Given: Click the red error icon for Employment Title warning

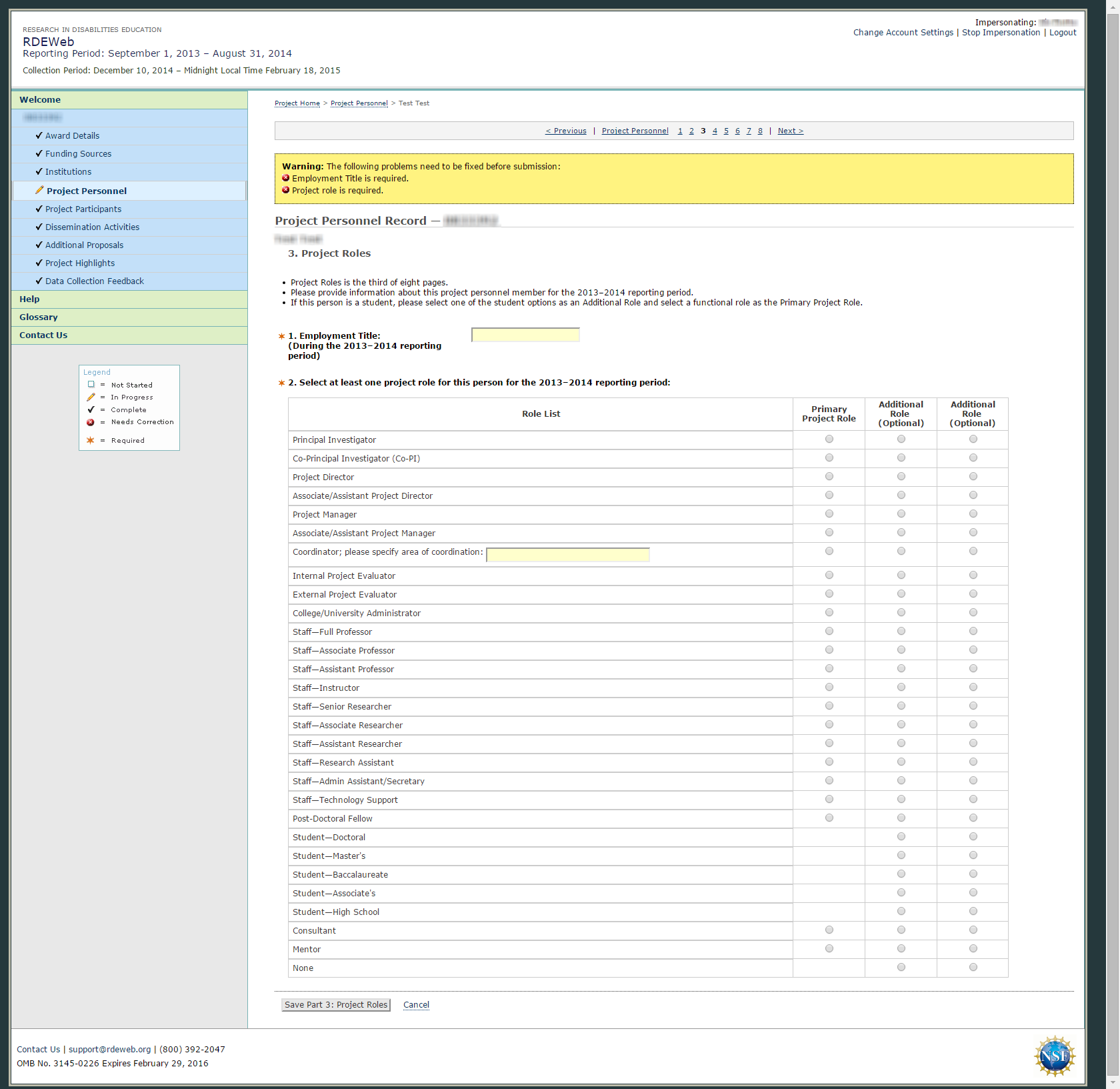Looking at the screenshot, I should (x=286, y=178).
